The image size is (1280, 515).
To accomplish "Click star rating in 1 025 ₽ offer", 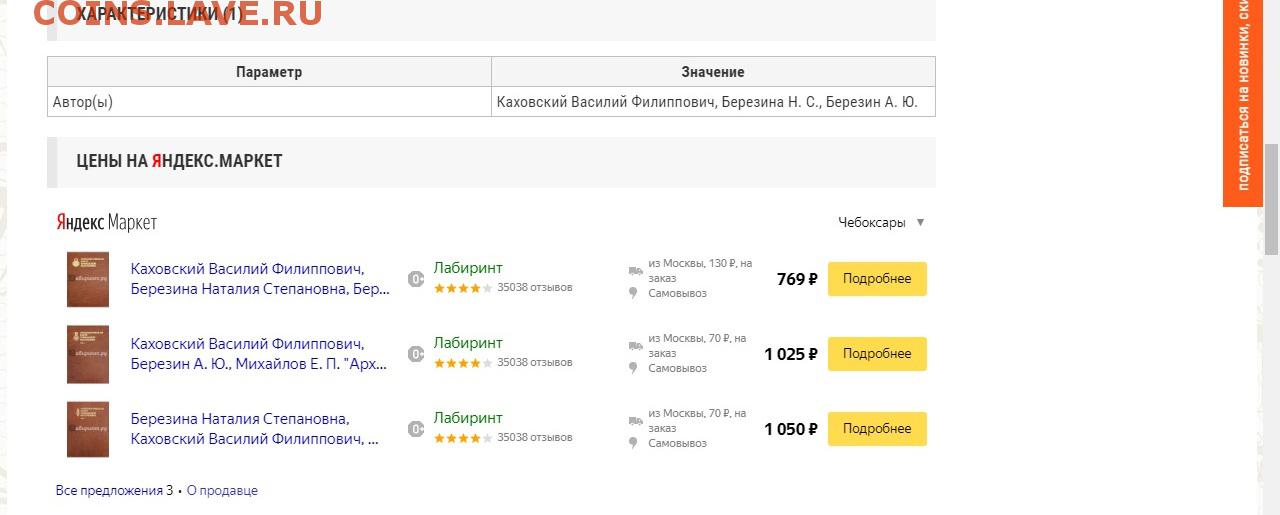I will [463, 363].
